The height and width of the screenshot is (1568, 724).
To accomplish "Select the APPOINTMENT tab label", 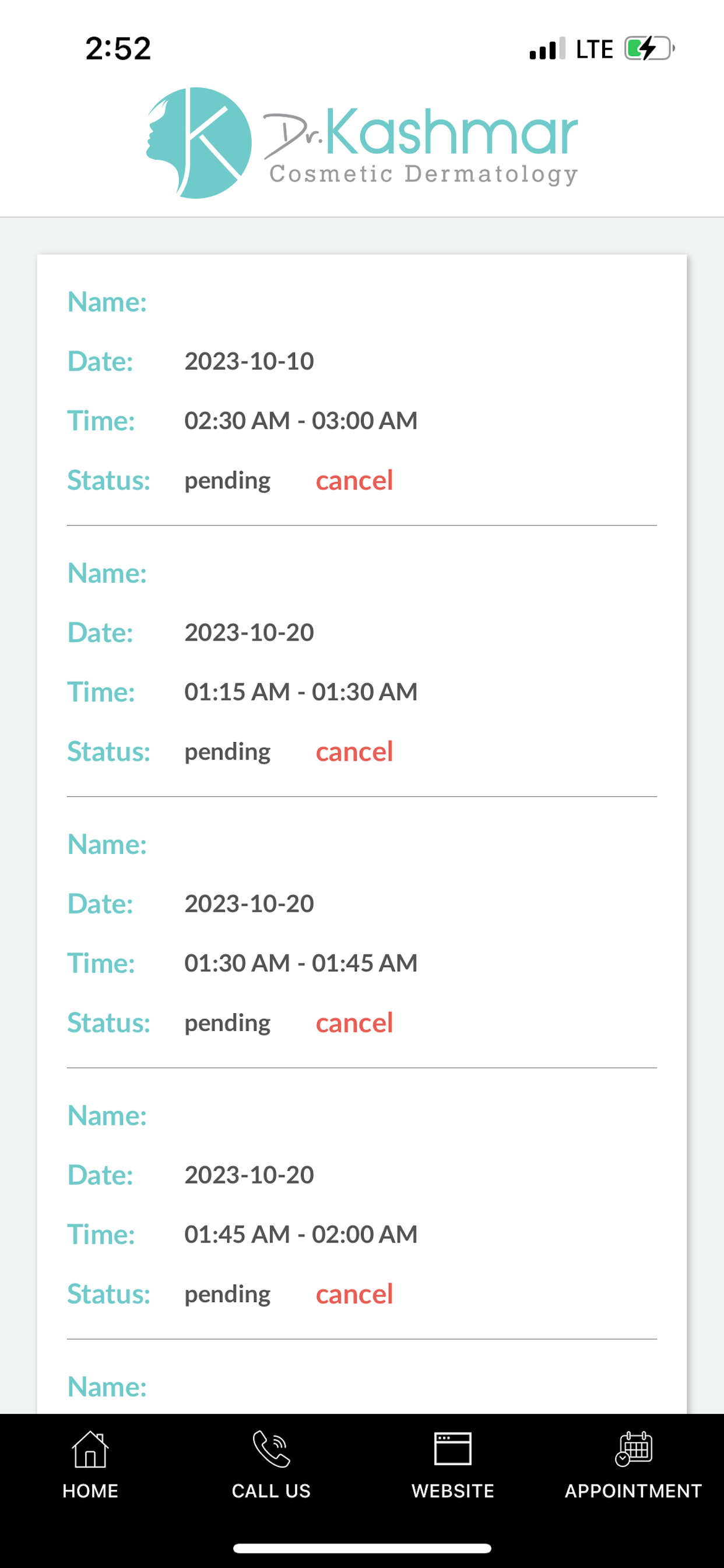I will (633, 1490).
